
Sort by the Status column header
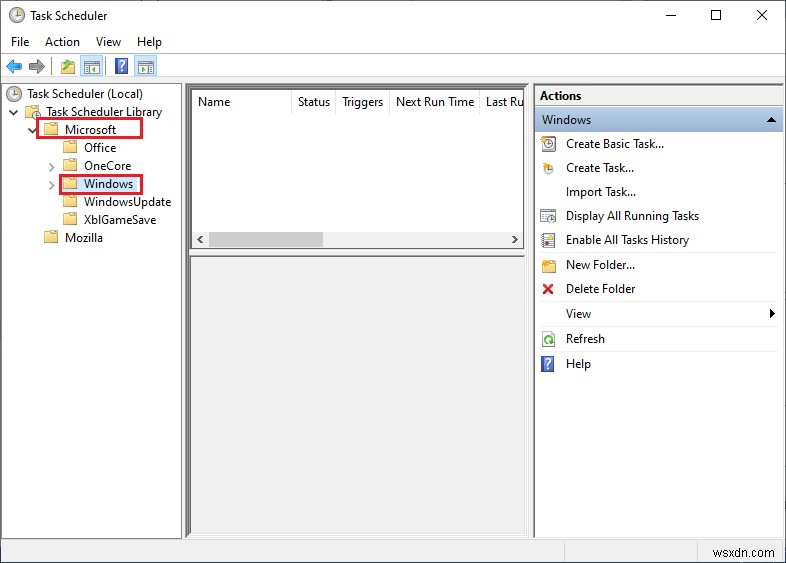tap(313, 102)
